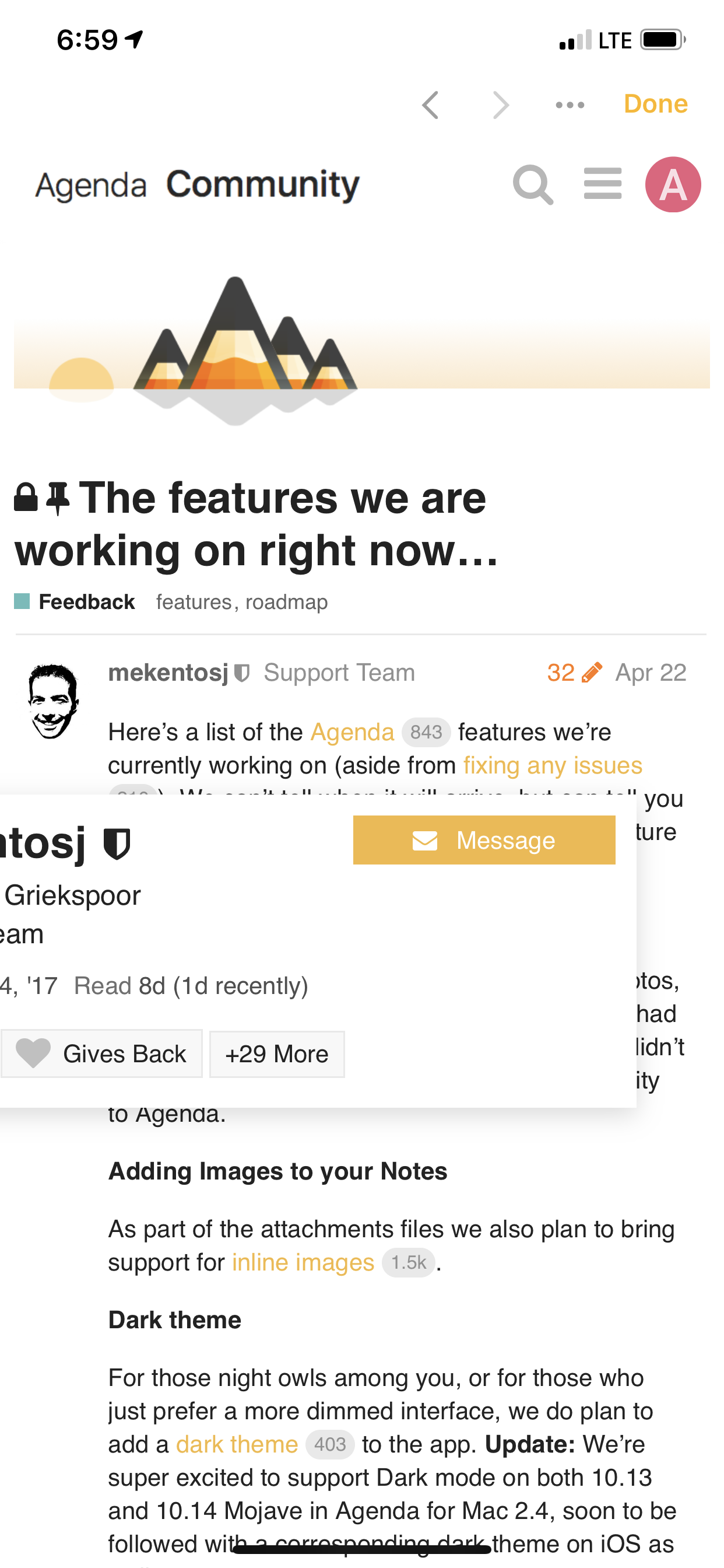Select the roadmap tag
This screenshot has height=1568, width=724.
287,601
